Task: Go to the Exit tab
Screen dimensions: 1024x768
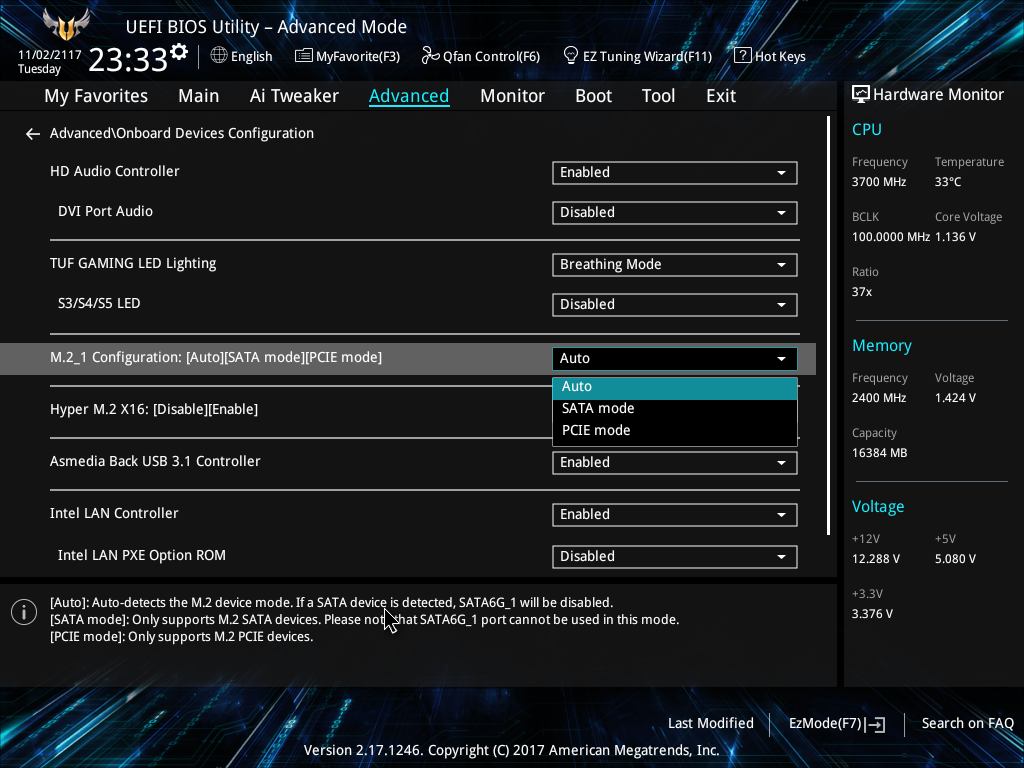Action: pos(721,96)
